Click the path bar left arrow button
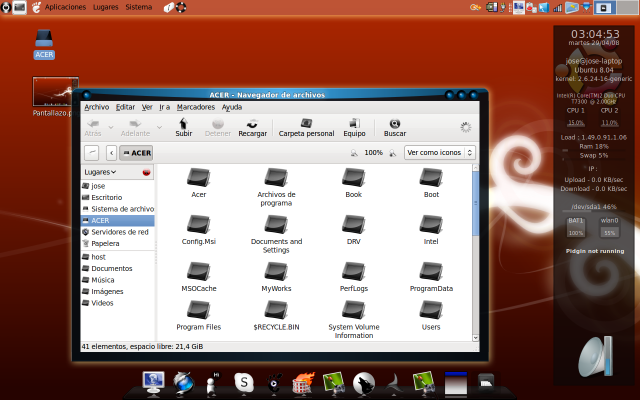 [111, 153]
